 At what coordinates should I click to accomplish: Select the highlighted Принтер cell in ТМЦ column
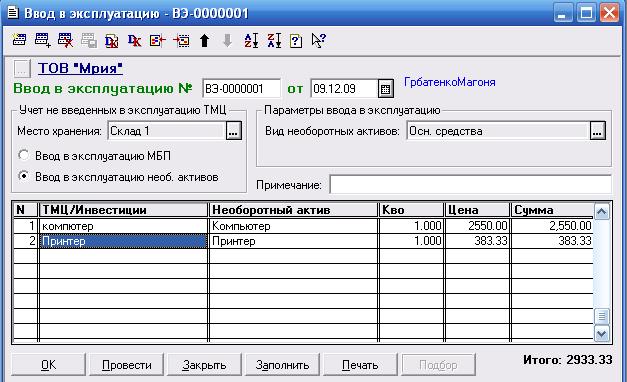point(124,241)
